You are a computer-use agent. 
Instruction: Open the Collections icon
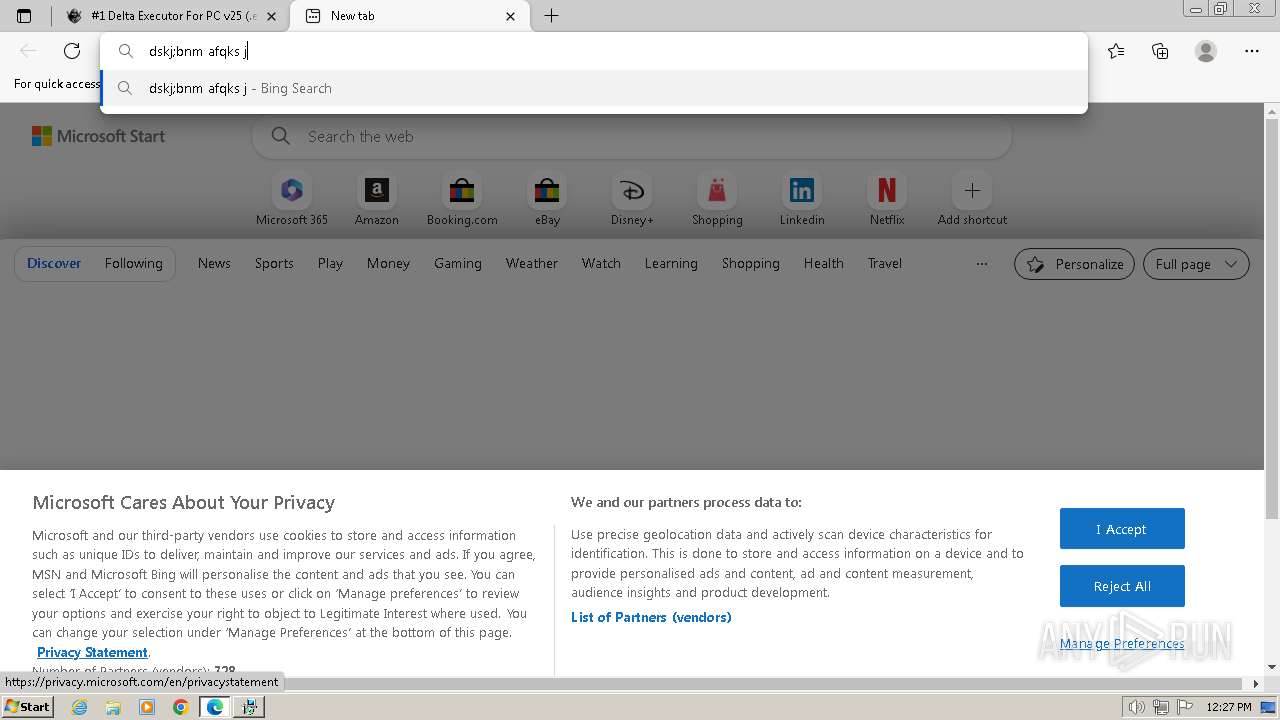coord(1160,51)
